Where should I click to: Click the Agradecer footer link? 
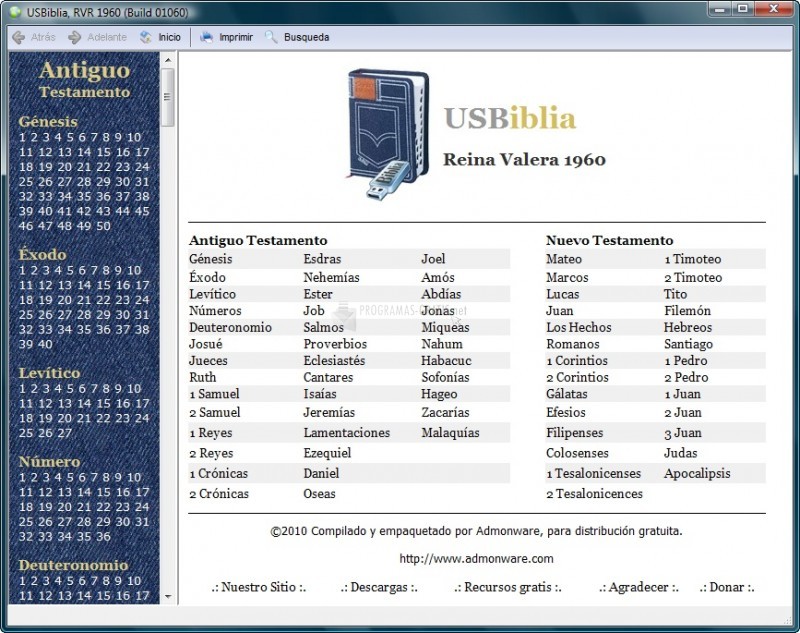click(639, 587)
